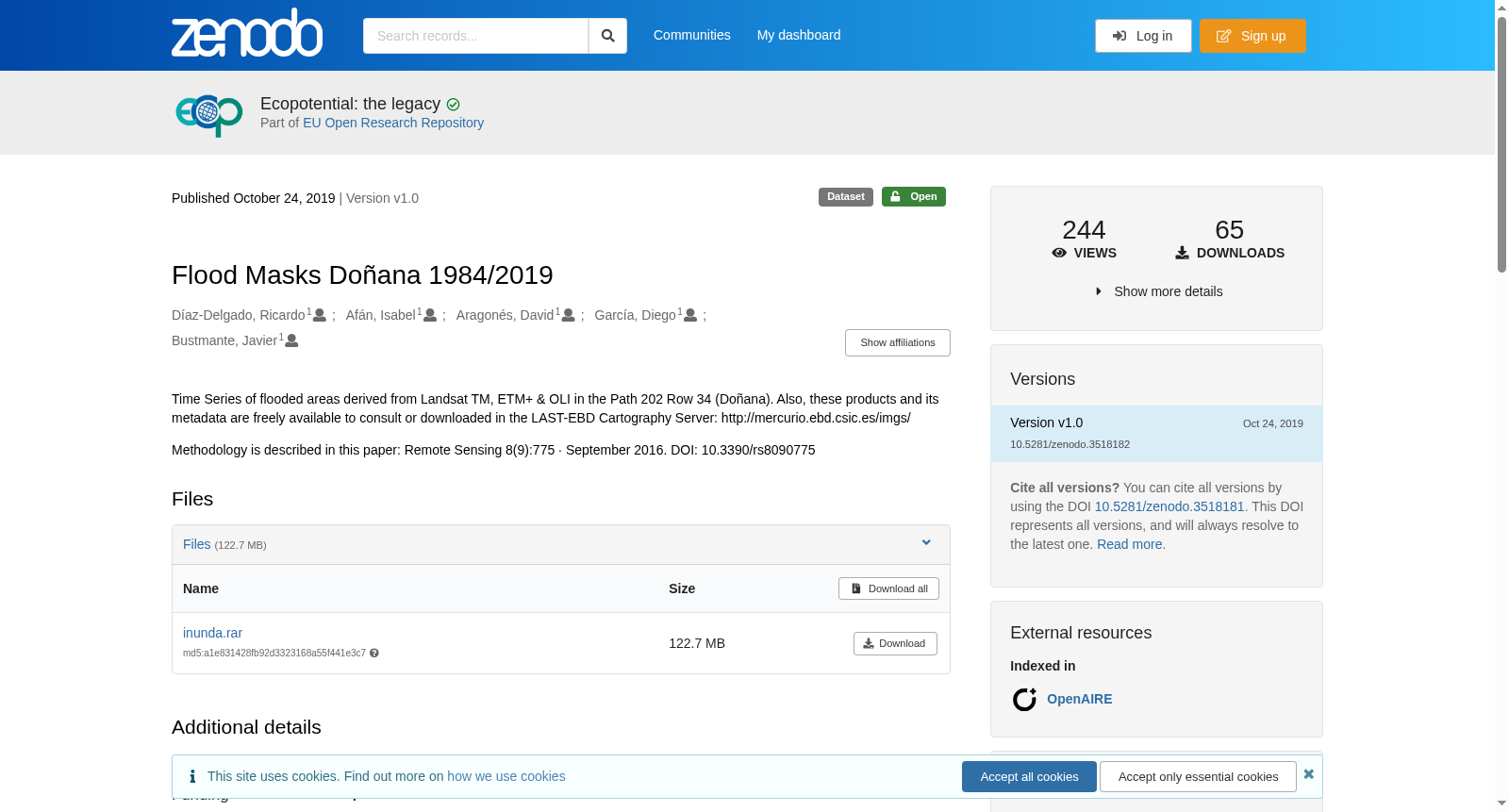Click the scrollbar up arrow

[1501, 8]
